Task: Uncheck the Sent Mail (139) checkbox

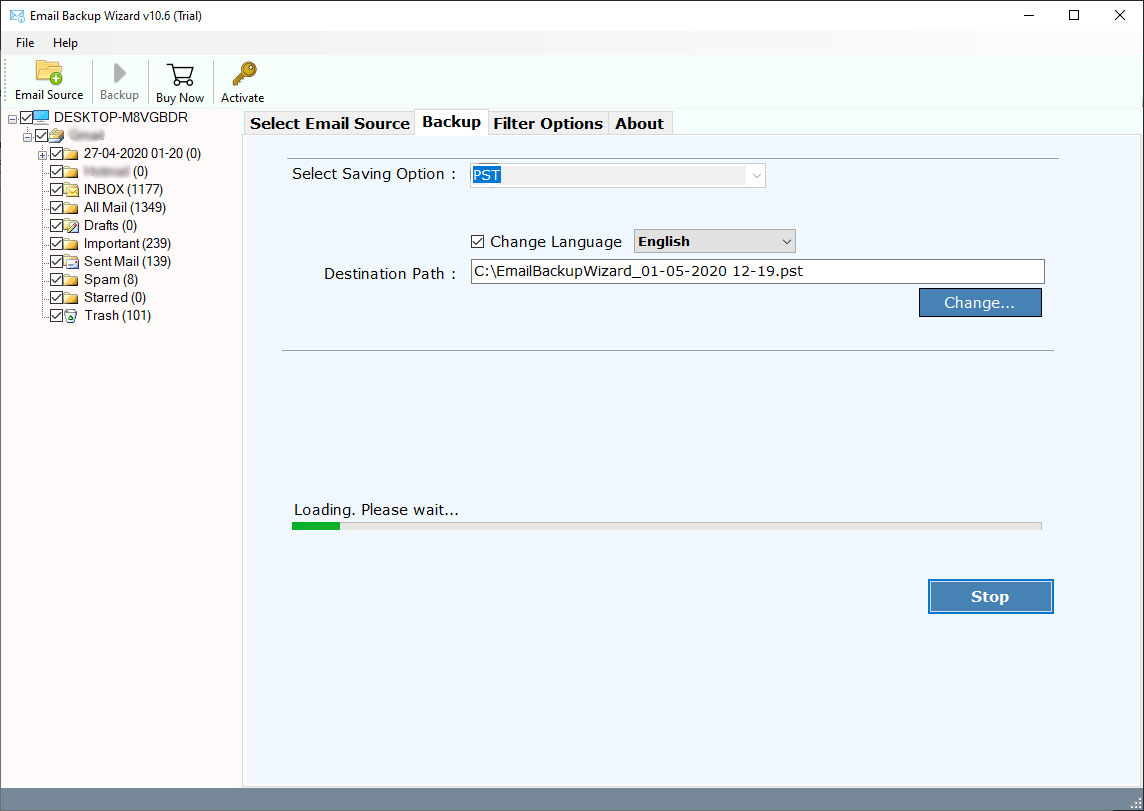Action: pyautogui.click(x=56, y=262)
